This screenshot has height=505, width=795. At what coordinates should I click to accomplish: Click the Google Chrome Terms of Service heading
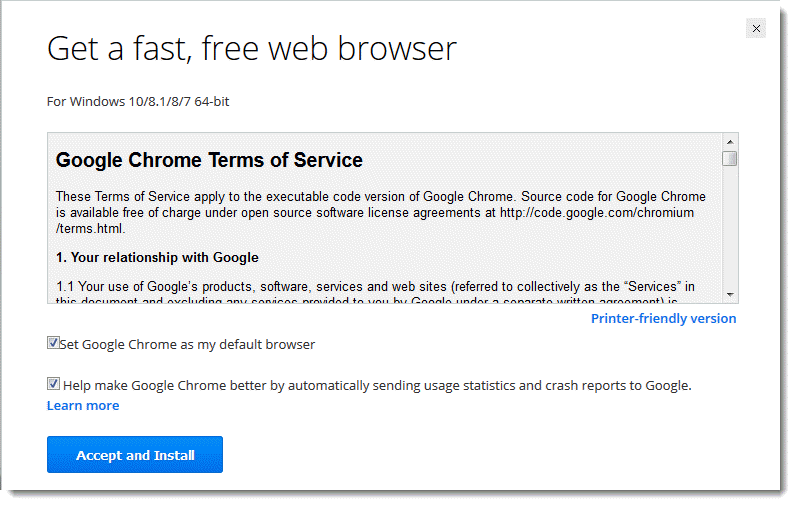coord(209,160)
